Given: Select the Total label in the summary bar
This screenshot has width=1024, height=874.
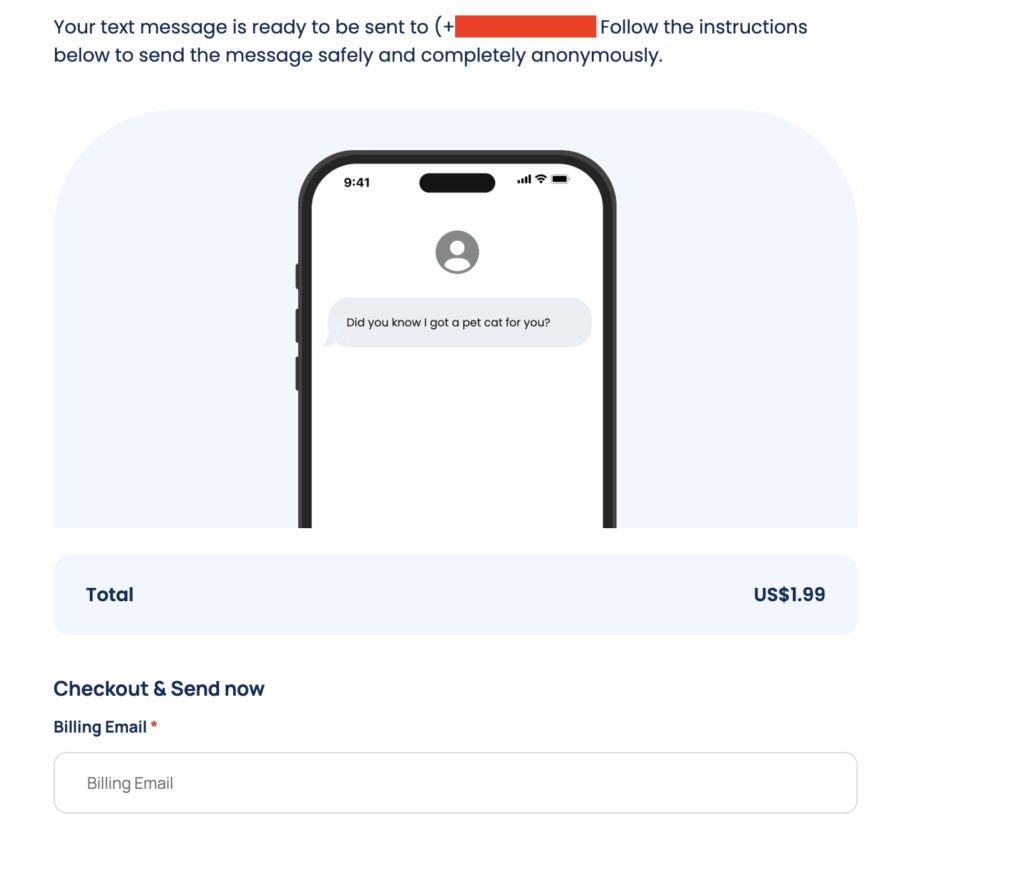Looking at the screenshot, I should pos(109,594).
